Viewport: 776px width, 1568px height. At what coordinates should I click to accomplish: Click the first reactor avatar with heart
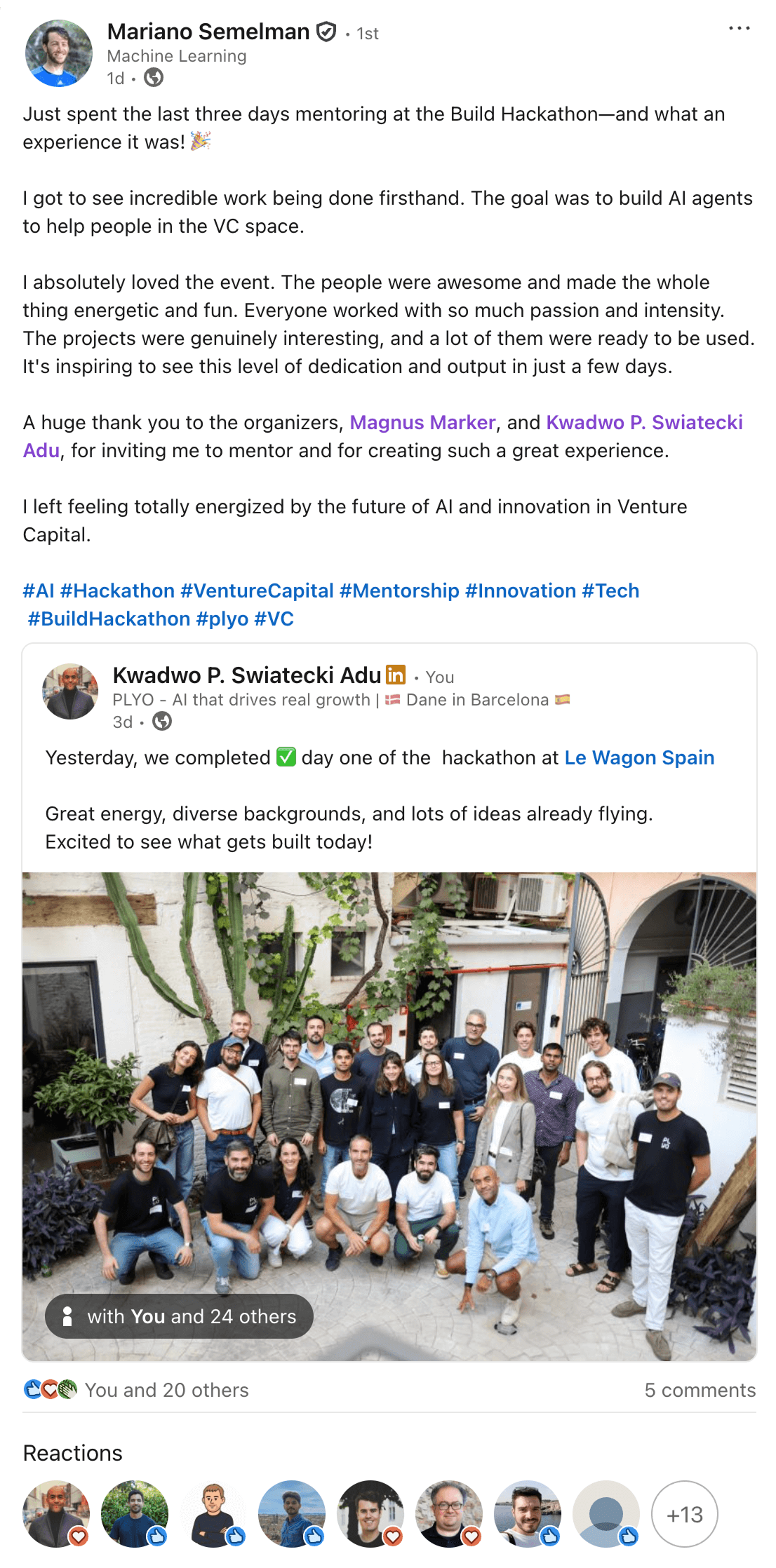(x=56, y=1514)
